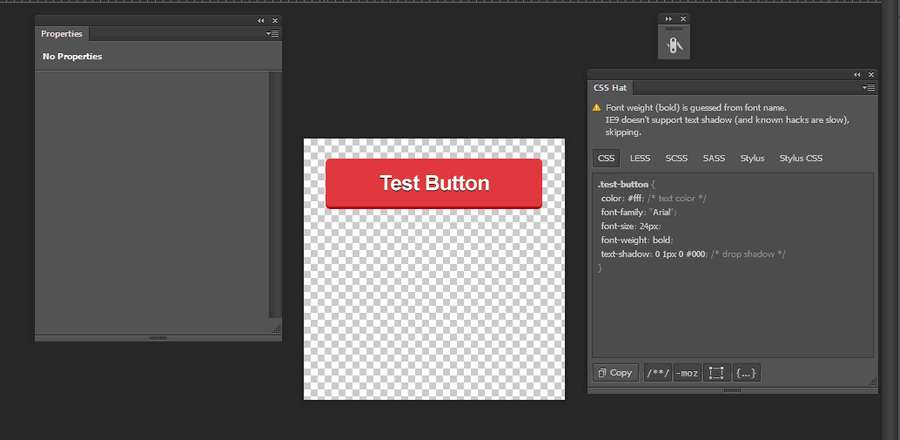Screen dimensions: 900x440
Task: Switch output to the SCSS tab
Action: tap(676, 158)
